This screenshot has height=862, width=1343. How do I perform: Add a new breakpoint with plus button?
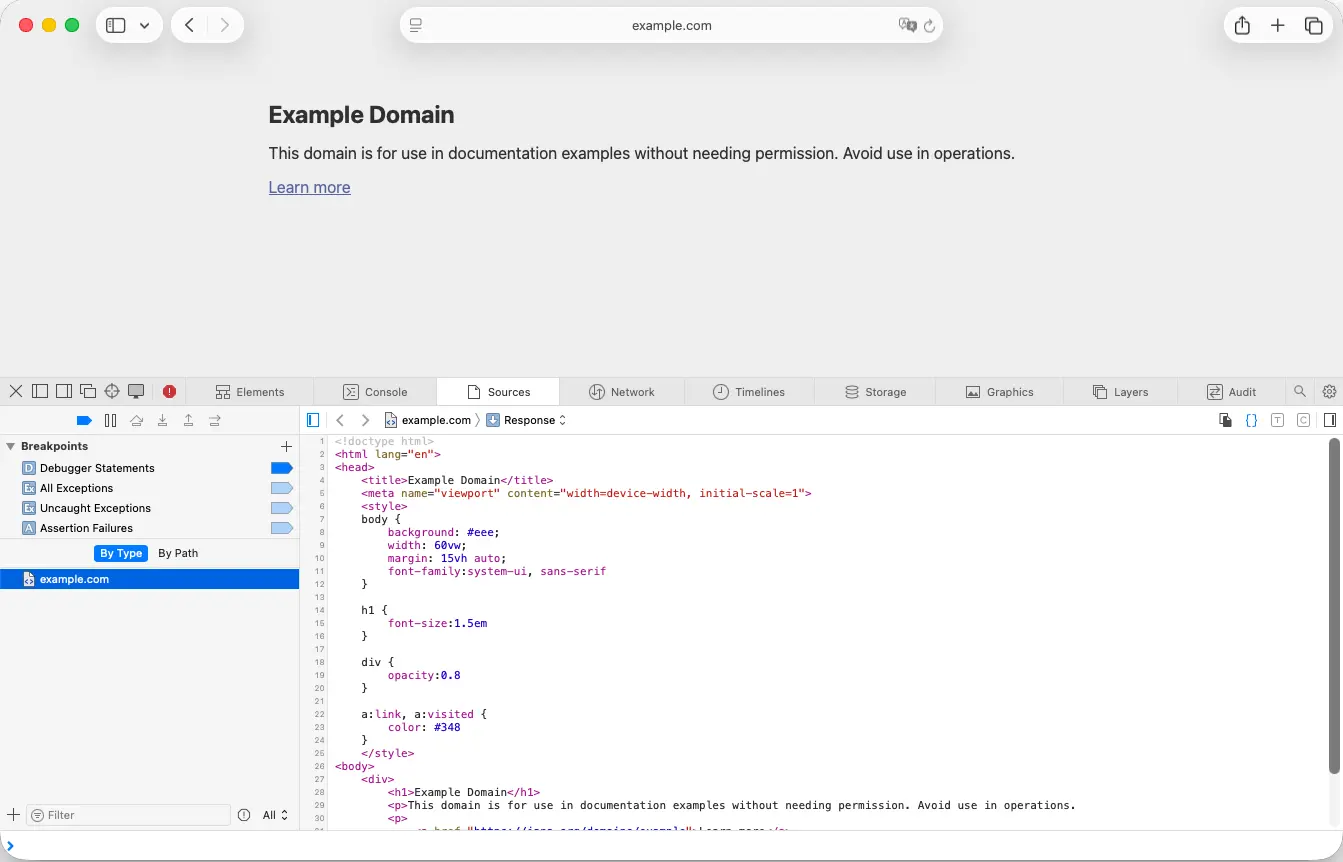pos(286,446)
